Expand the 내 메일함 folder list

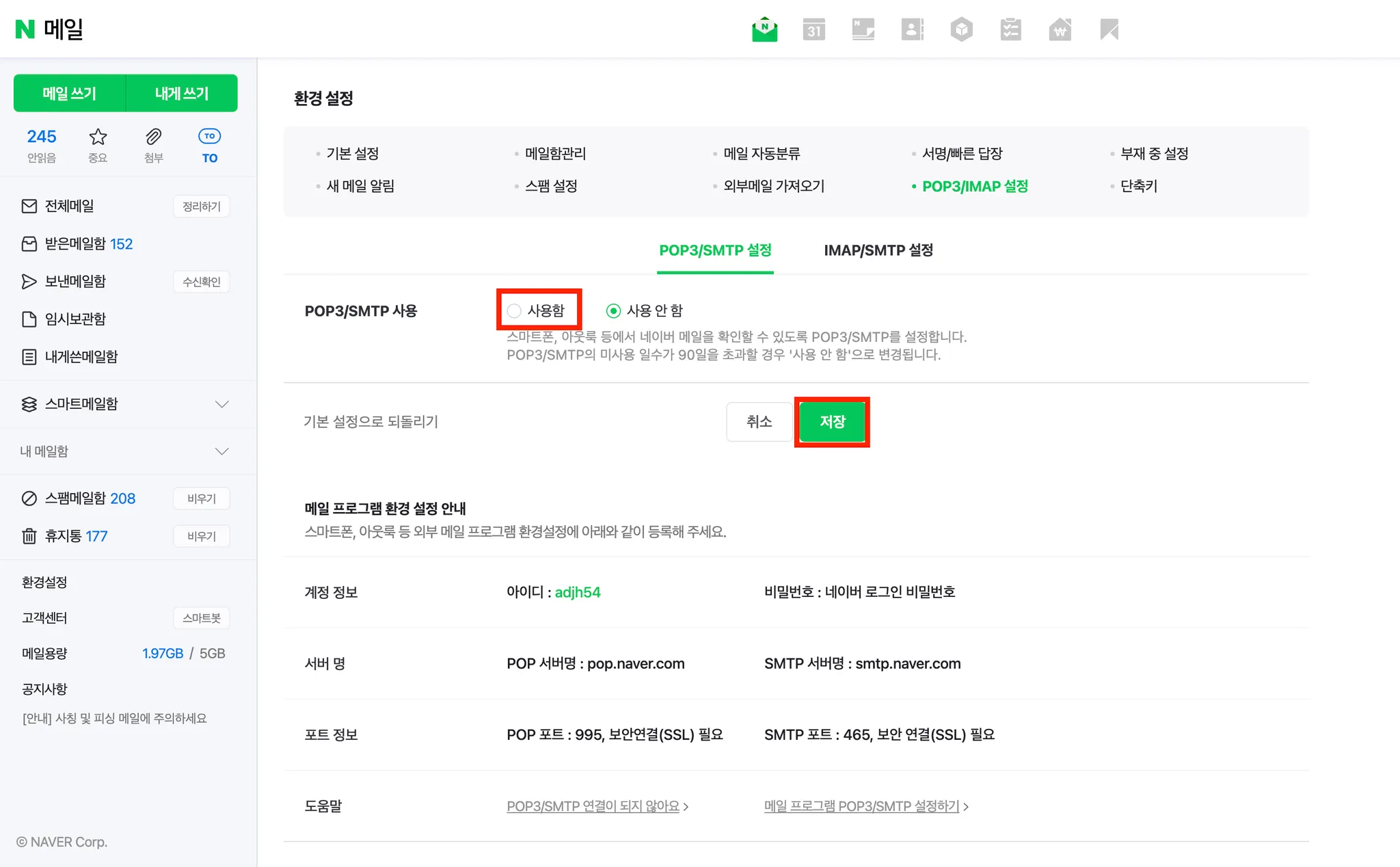221,451
